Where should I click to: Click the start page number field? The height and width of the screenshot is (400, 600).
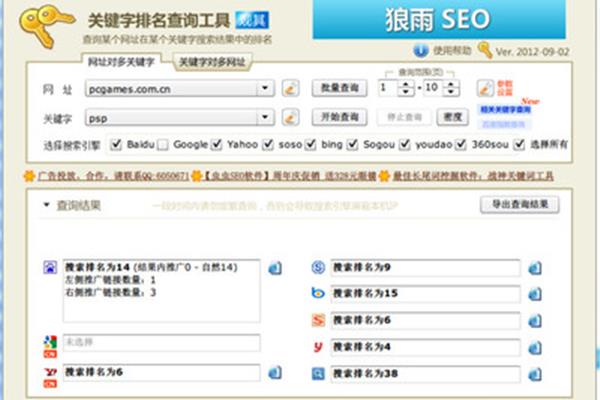pyautogui.click(x=388, y=88)
